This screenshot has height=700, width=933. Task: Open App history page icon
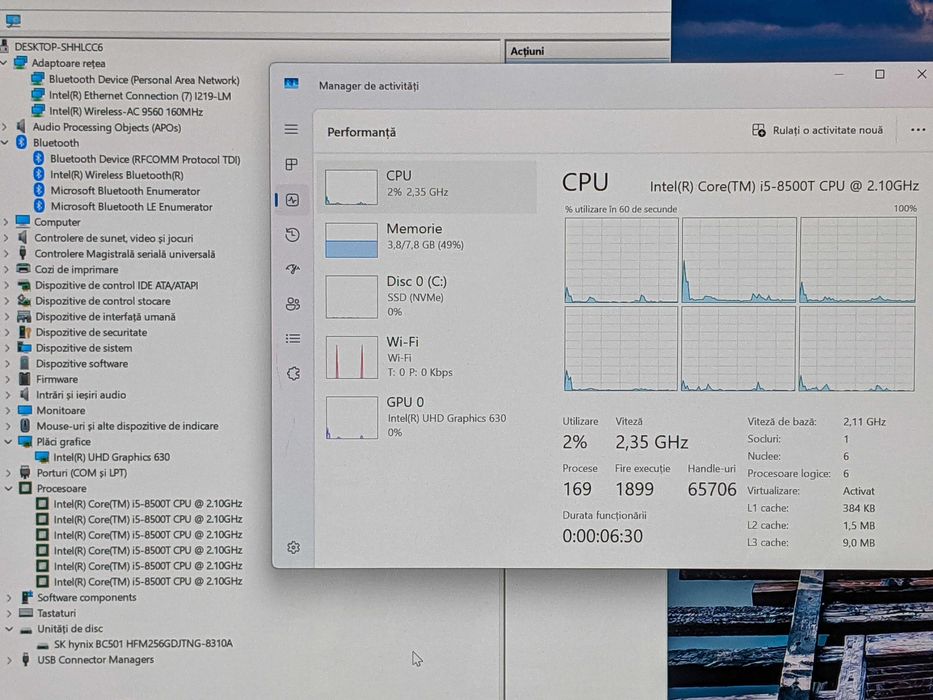(292, 235)
